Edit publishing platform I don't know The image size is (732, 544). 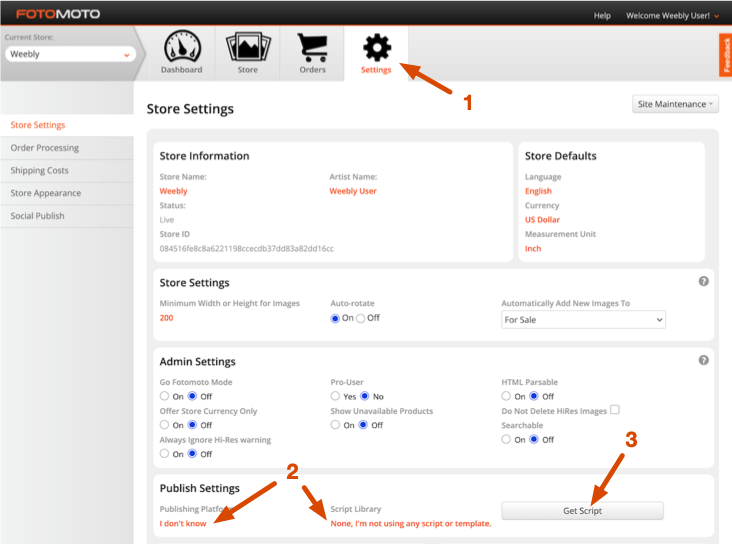point(183,523)
